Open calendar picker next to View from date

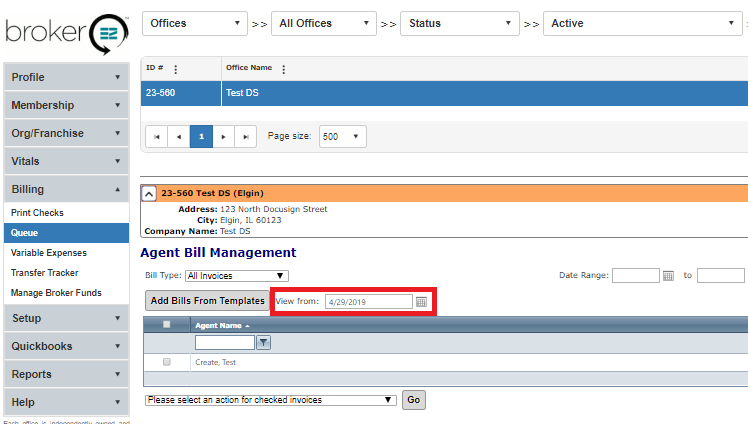point(421,301)
